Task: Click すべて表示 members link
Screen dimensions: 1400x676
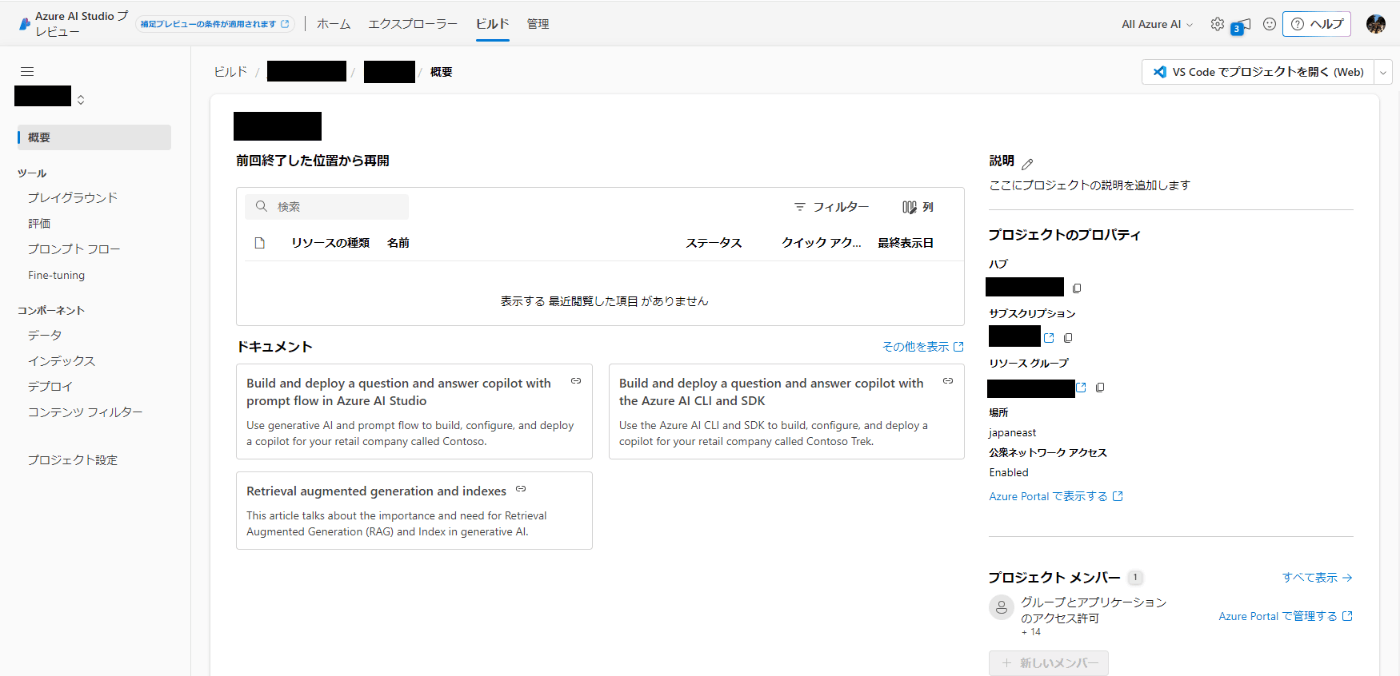Action: [1317, 577]
